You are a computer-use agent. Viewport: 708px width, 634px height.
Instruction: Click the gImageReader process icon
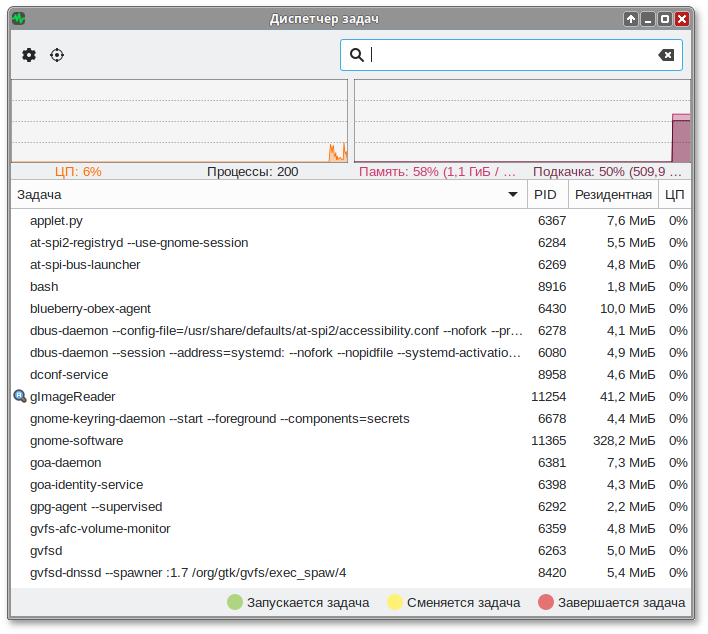point(19,396)
